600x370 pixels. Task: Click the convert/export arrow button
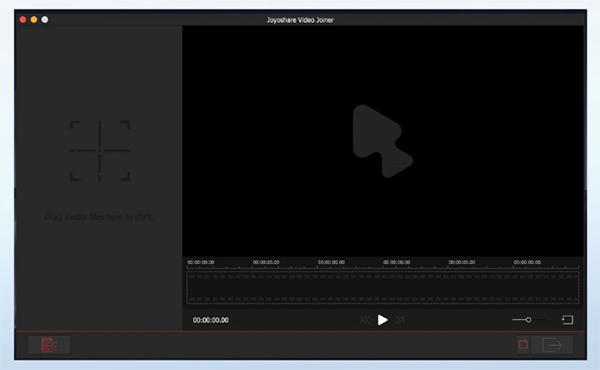pyautogui.click(x=552, y=345)
